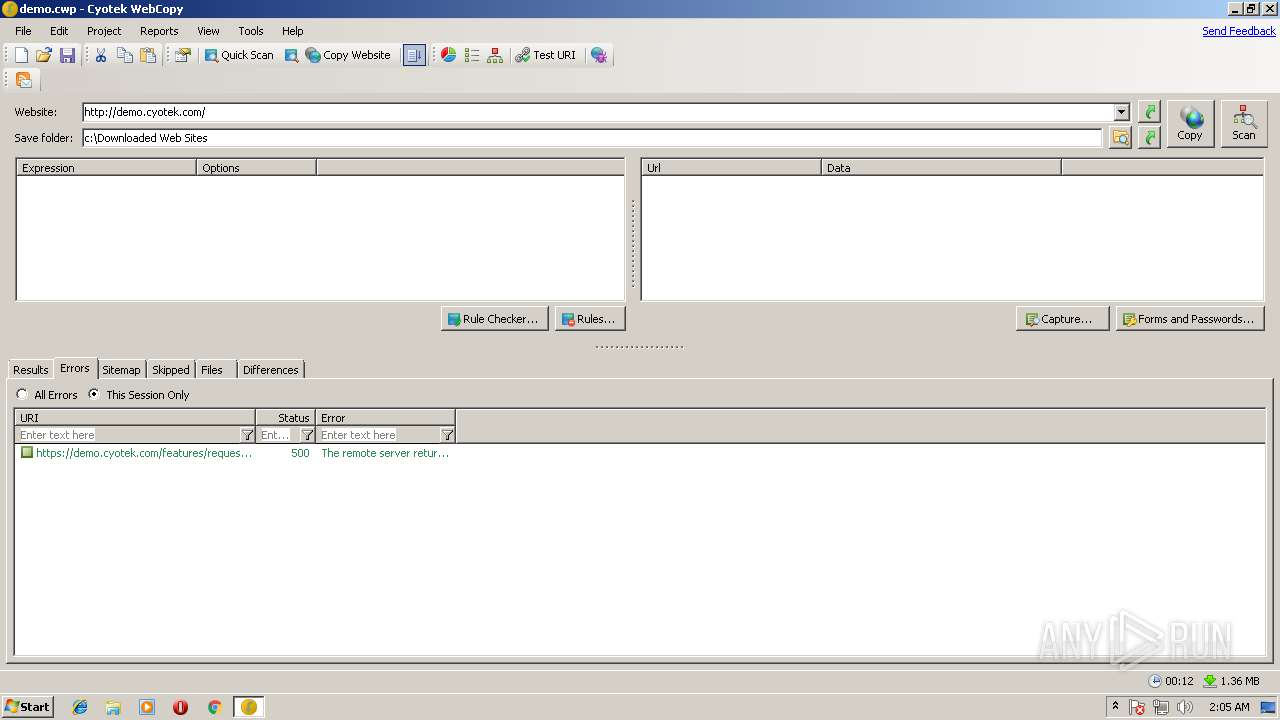Image resolution: width=1280 pixels, height=720 pixels.
Task: Open Rule Checker dialog
Action: pyautogui.click(x=495, y=319)
